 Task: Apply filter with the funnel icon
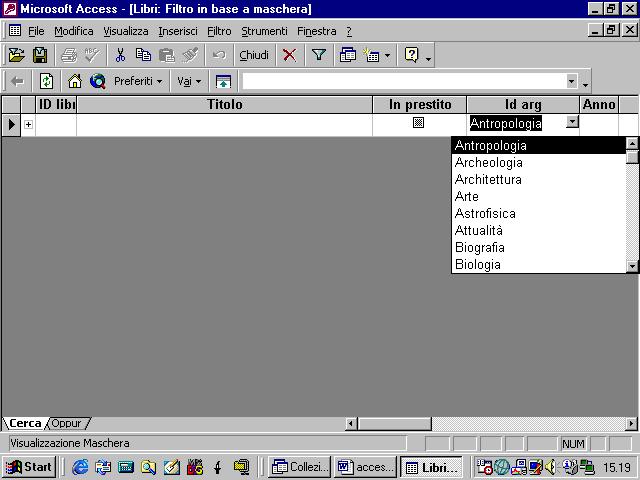tap(319, 55)
